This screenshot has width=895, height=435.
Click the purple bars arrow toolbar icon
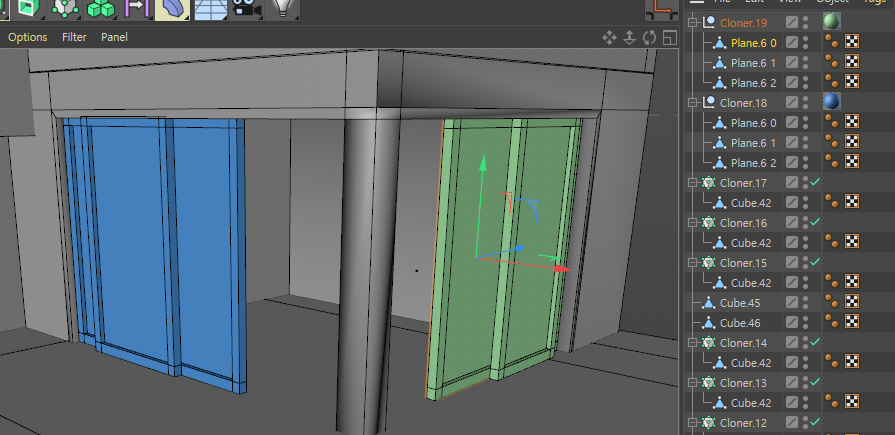tap(136, 8)
